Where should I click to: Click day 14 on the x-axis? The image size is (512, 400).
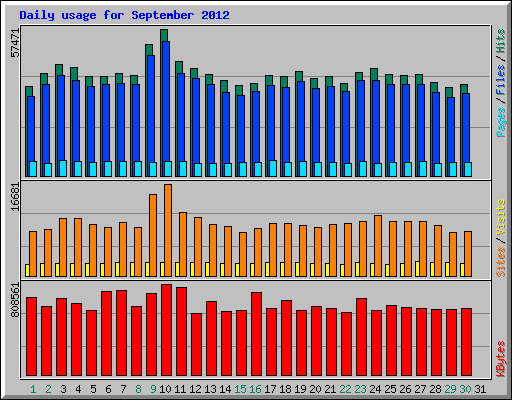(x=225, y=389)
